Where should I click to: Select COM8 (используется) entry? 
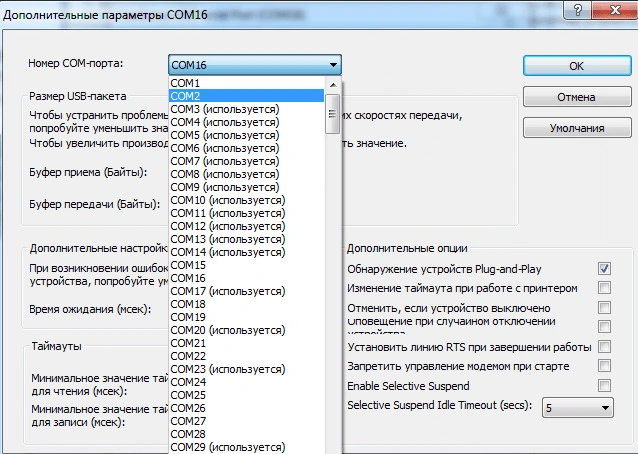247,174
